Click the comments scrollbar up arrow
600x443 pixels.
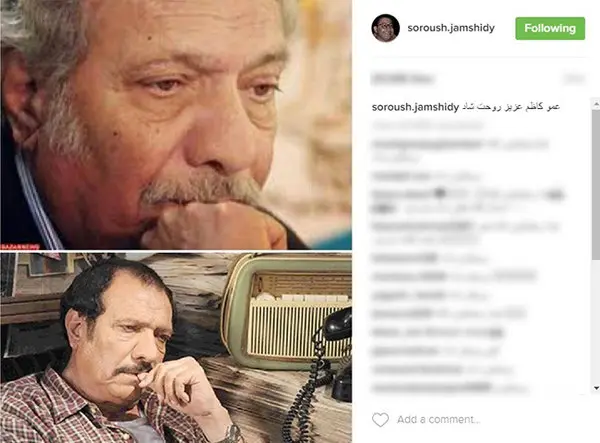tap(596, 103)
